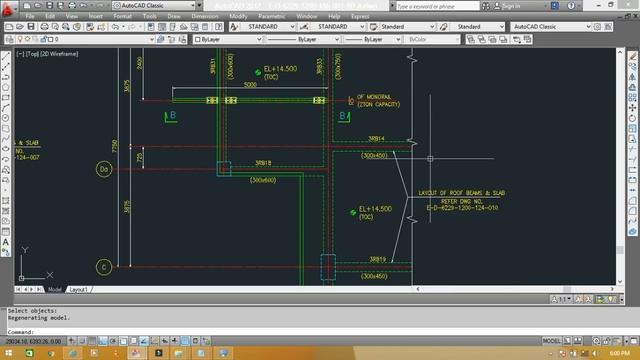The width and height of the screenshot is (640, 360).
Task: Select the Mirror tool in Modify toolbar
Action: pos(632,77)
